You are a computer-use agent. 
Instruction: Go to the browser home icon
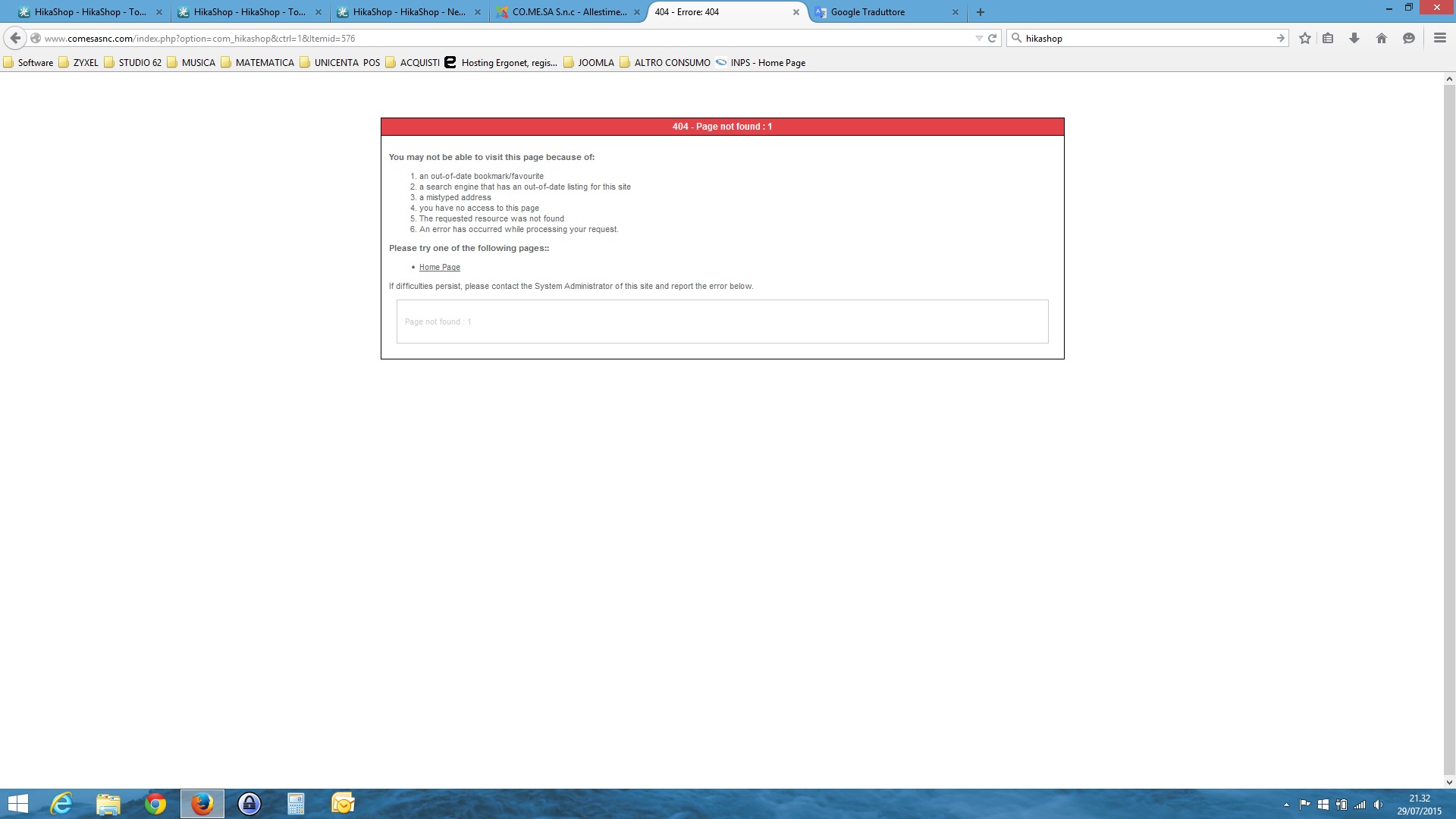click(1382, 38)
